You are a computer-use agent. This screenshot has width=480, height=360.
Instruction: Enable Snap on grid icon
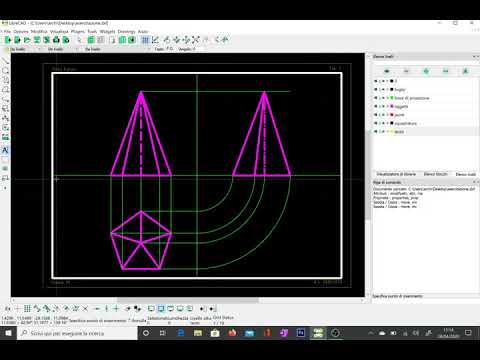click(27, 309)
